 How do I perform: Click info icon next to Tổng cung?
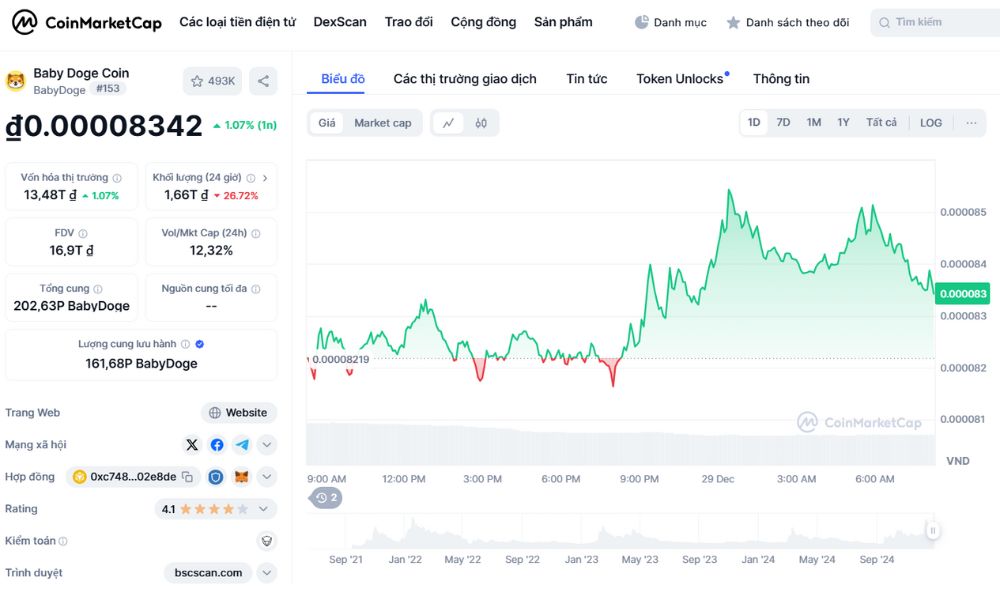[x=98, y=289]
